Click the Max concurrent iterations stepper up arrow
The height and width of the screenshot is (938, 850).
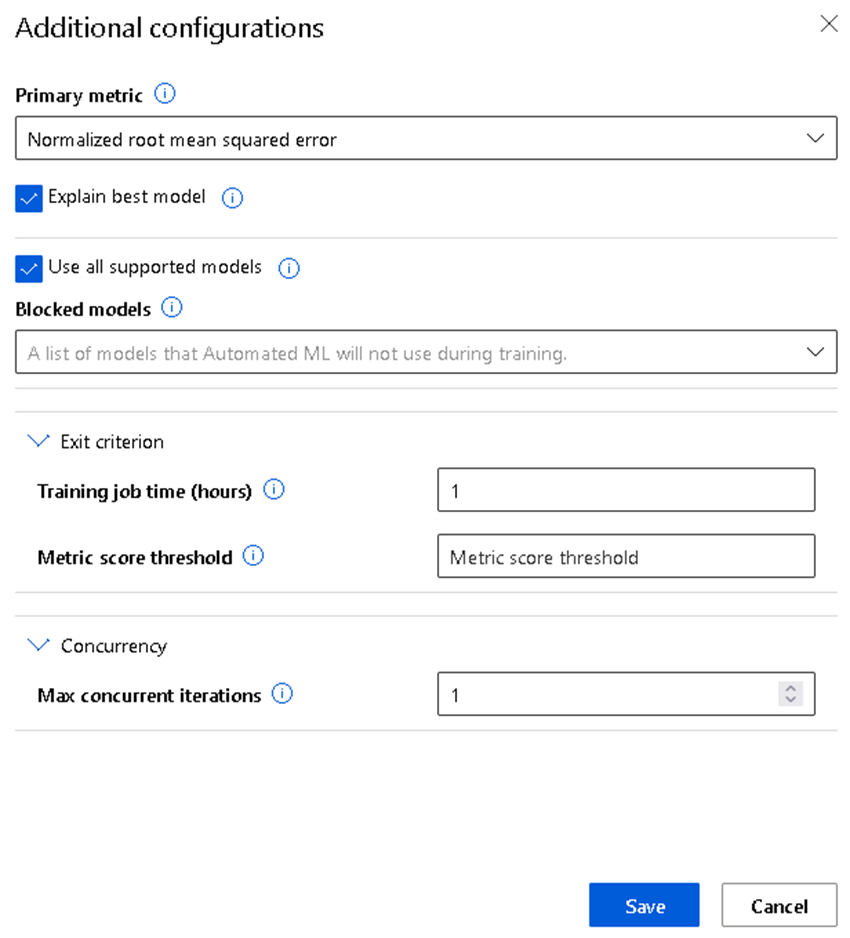pyautogui.click(x=791, y=688)
